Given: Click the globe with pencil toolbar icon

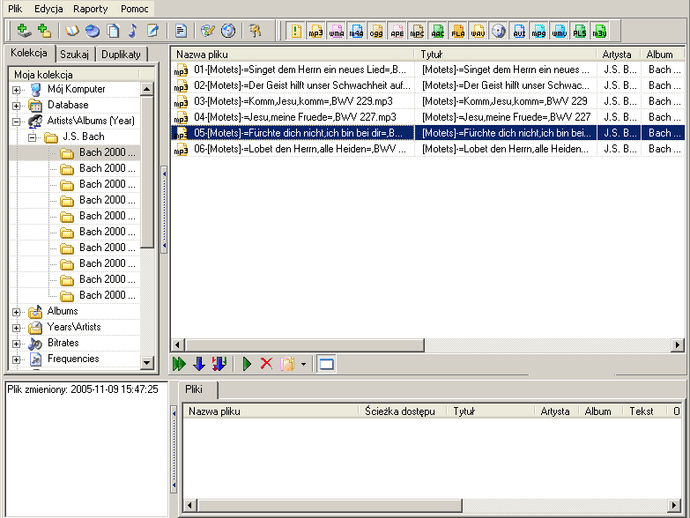Looking at the screenshot, I should point(207,31).
